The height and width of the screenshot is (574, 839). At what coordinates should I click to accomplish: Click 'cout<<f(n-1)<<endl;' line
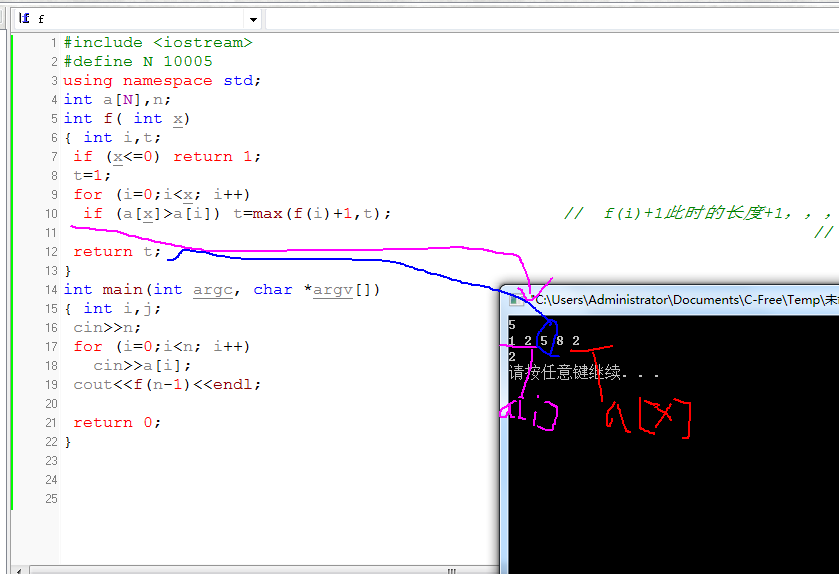coord(167,385)
